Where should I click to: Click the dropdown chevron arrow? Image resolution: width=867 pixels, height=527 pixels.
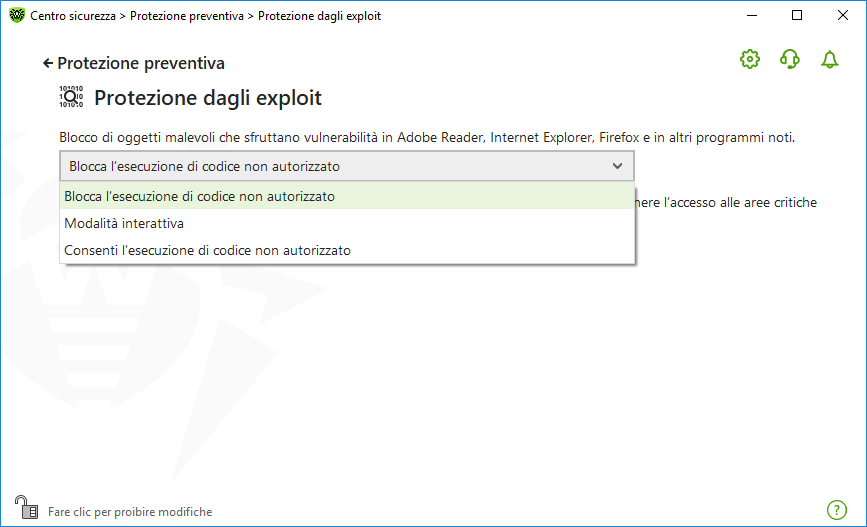pos(617,166)
